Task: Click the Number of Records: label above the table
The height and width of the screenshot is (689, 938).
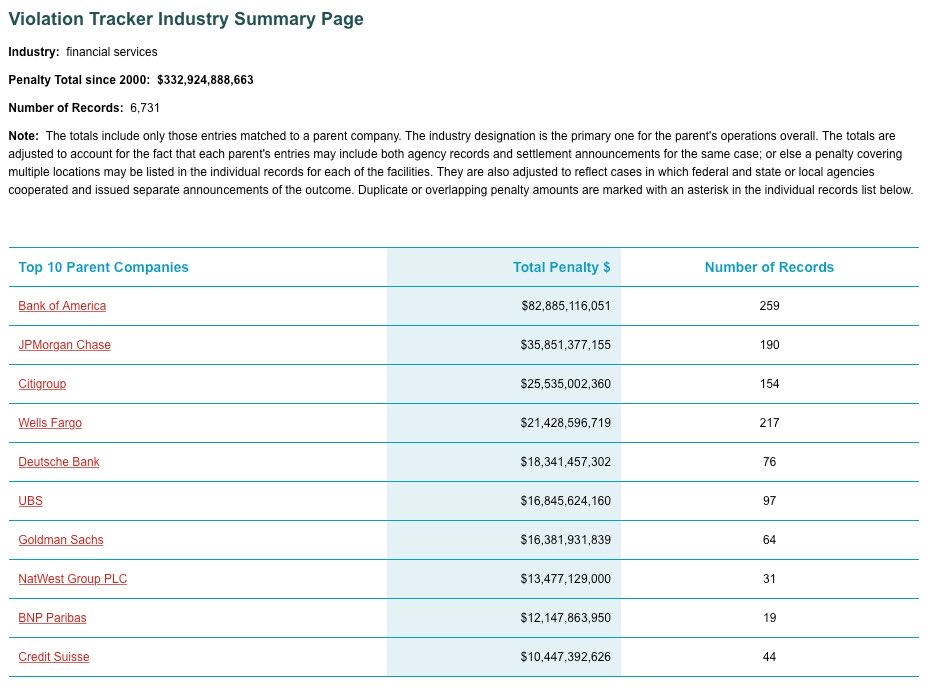Action: tap(66, 108)
